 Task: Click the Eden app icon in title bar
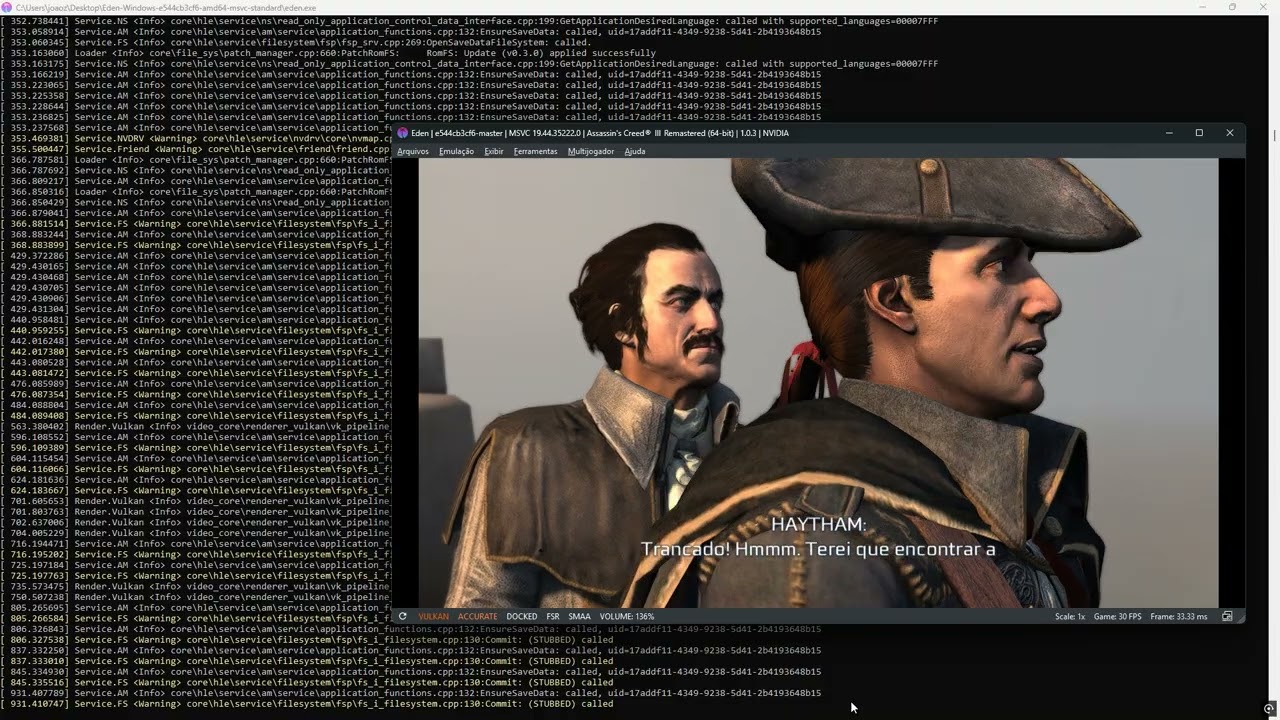pyautogui.click(x=402, y=133)
